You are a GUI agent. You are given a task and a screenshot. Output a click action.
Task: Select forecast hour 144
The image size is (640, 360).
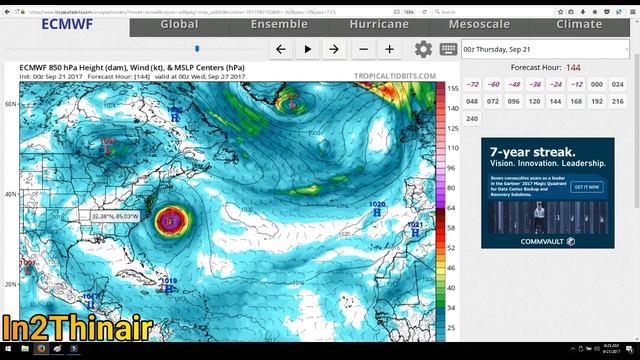pyautogui.click(x=556, y=101)
